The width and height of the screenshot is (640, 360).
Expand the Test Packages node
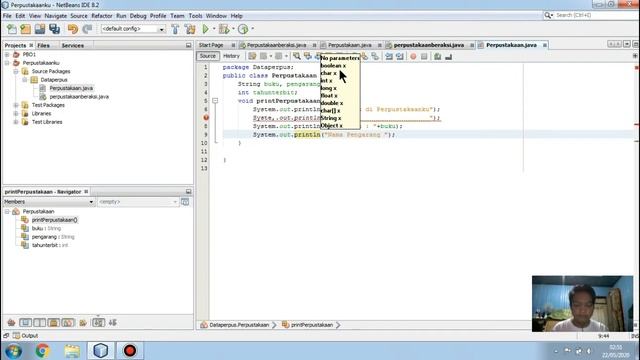16,105
